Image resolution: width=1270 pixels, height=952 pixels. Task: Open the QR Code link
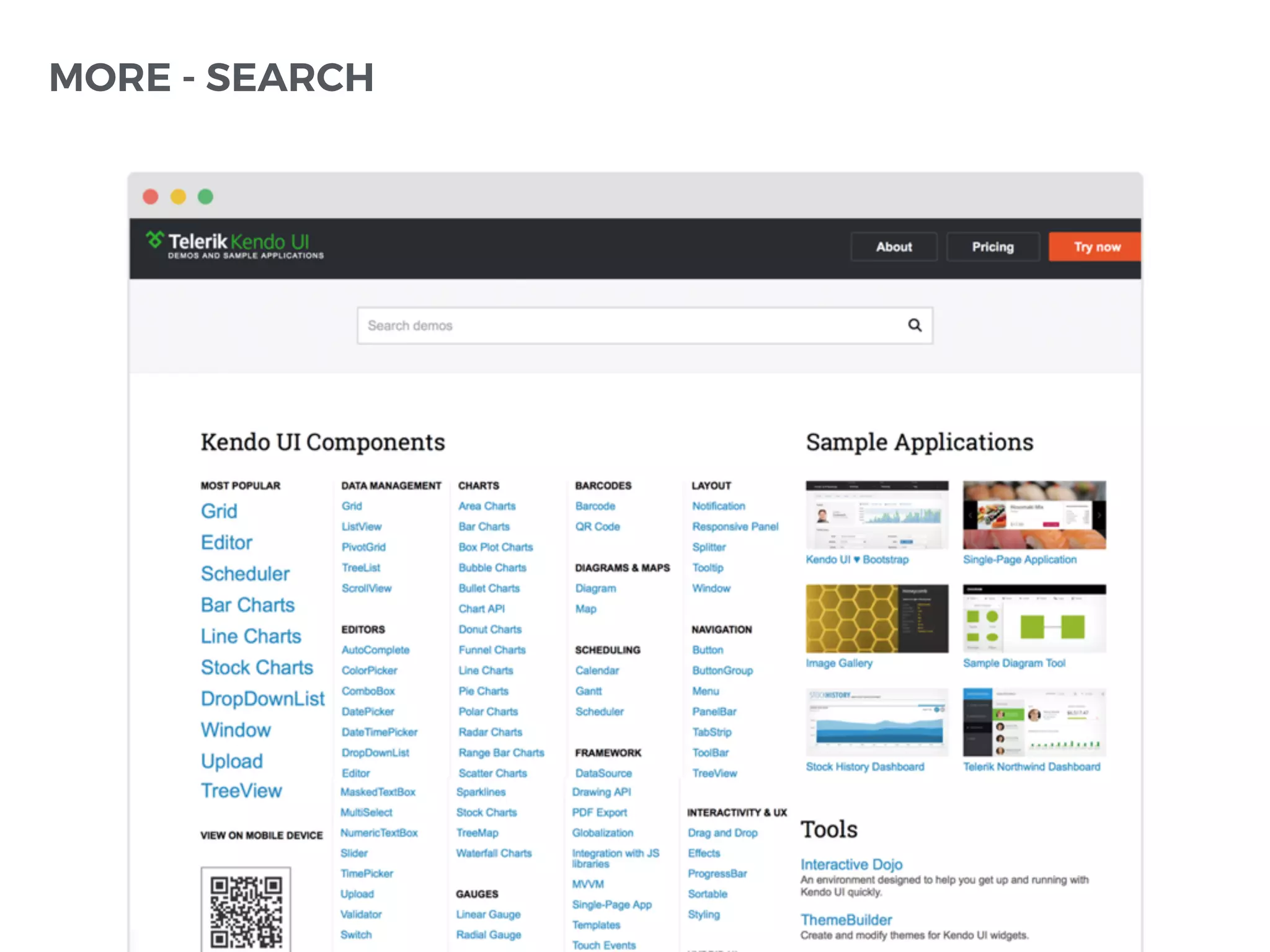597,526
